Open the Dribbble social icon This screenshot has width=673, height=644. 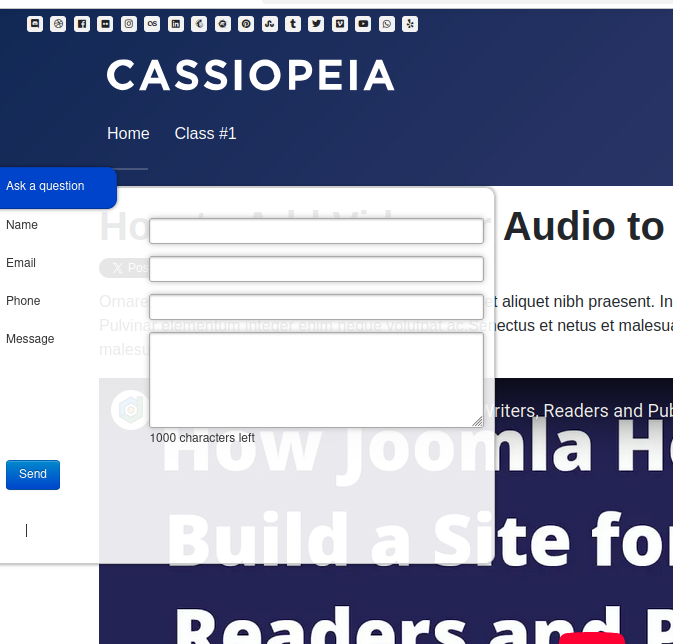(58, 24)
